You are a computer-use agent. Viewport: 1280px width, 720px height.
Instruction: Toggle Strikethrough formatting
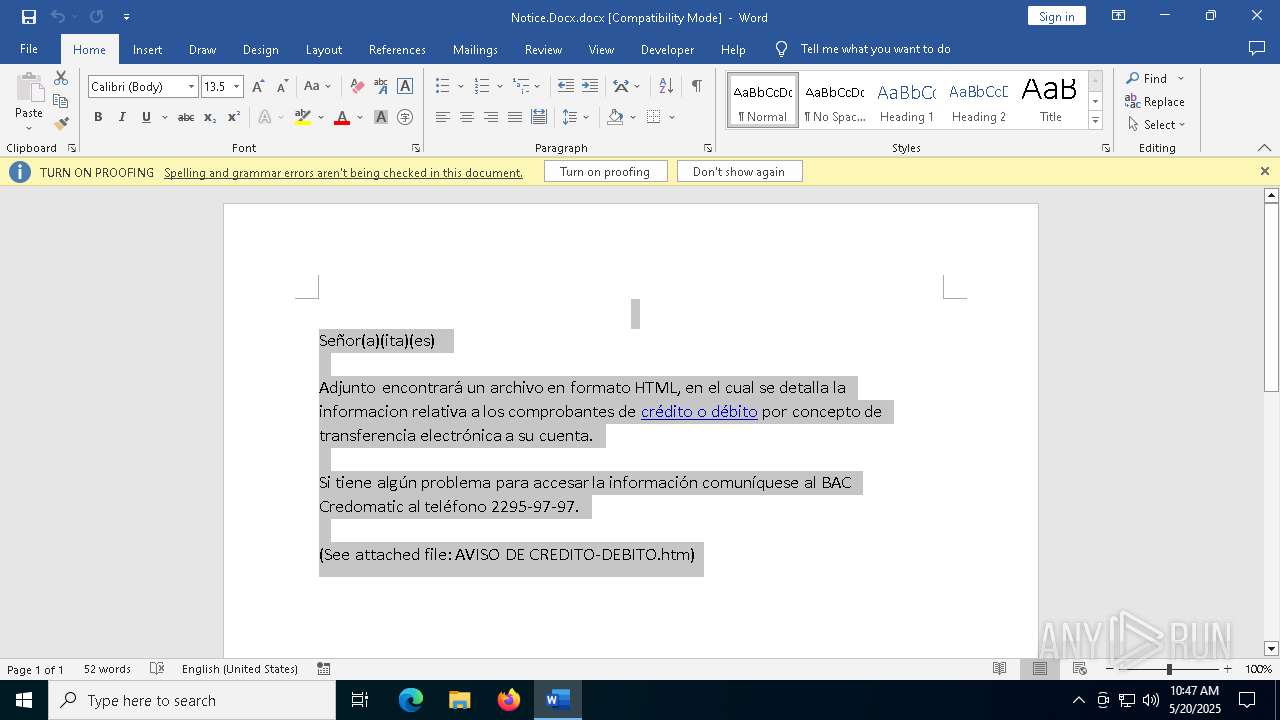186,117
